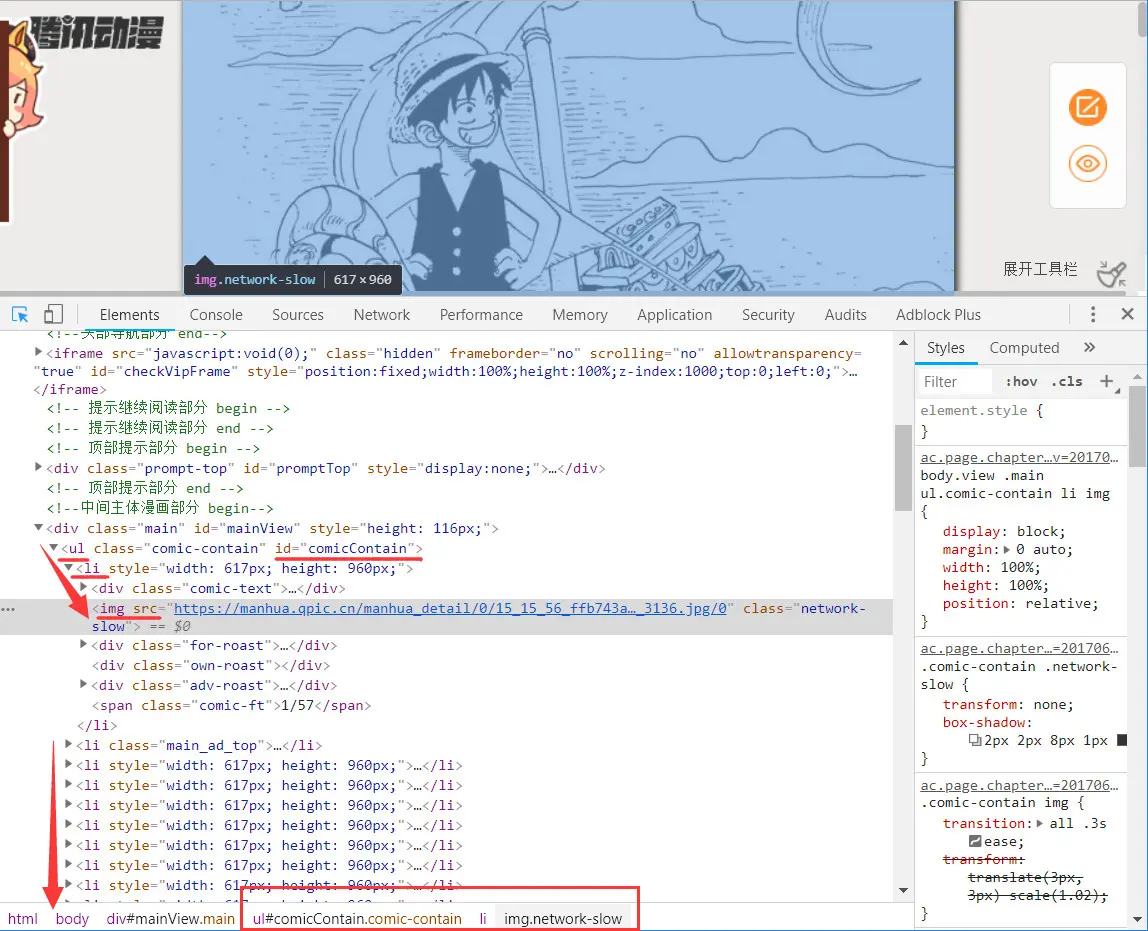This screenshot has width=1148, height=931.
Task: Open the Network tab
Action: (382, 314)
